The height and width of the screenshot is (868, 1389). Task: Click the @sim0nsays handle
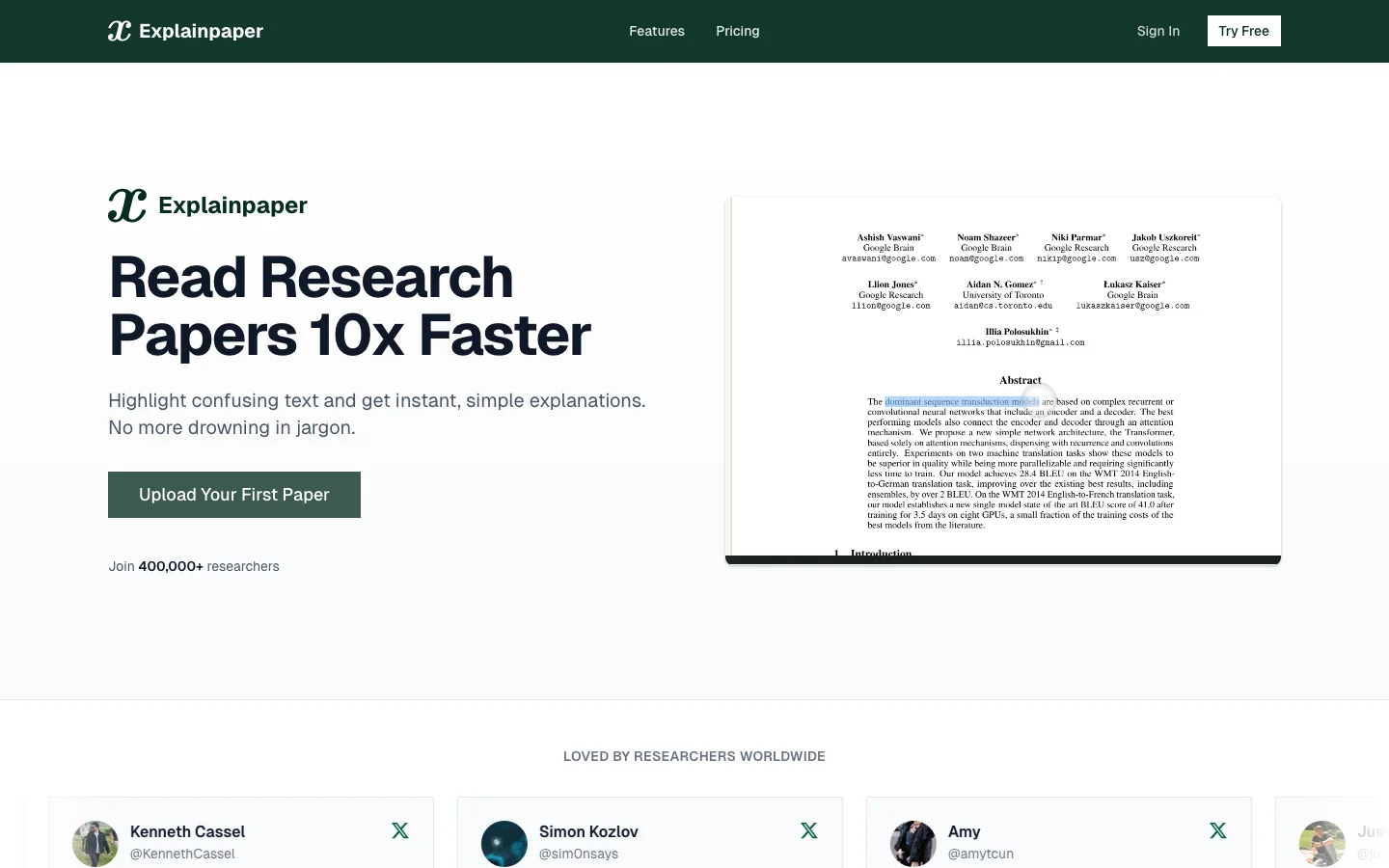coord(579,854)
